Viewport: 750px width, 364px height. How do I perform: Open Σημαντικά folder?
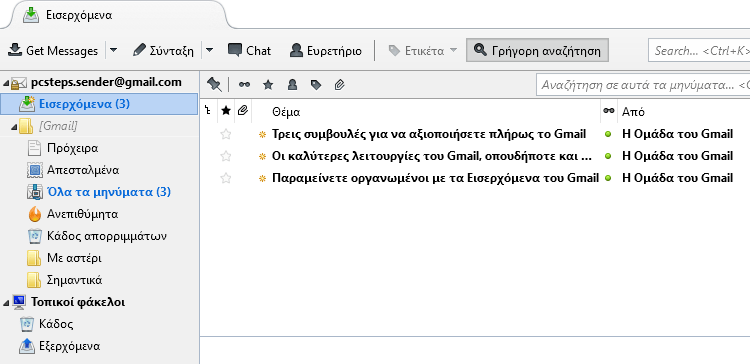coord(74,280)
